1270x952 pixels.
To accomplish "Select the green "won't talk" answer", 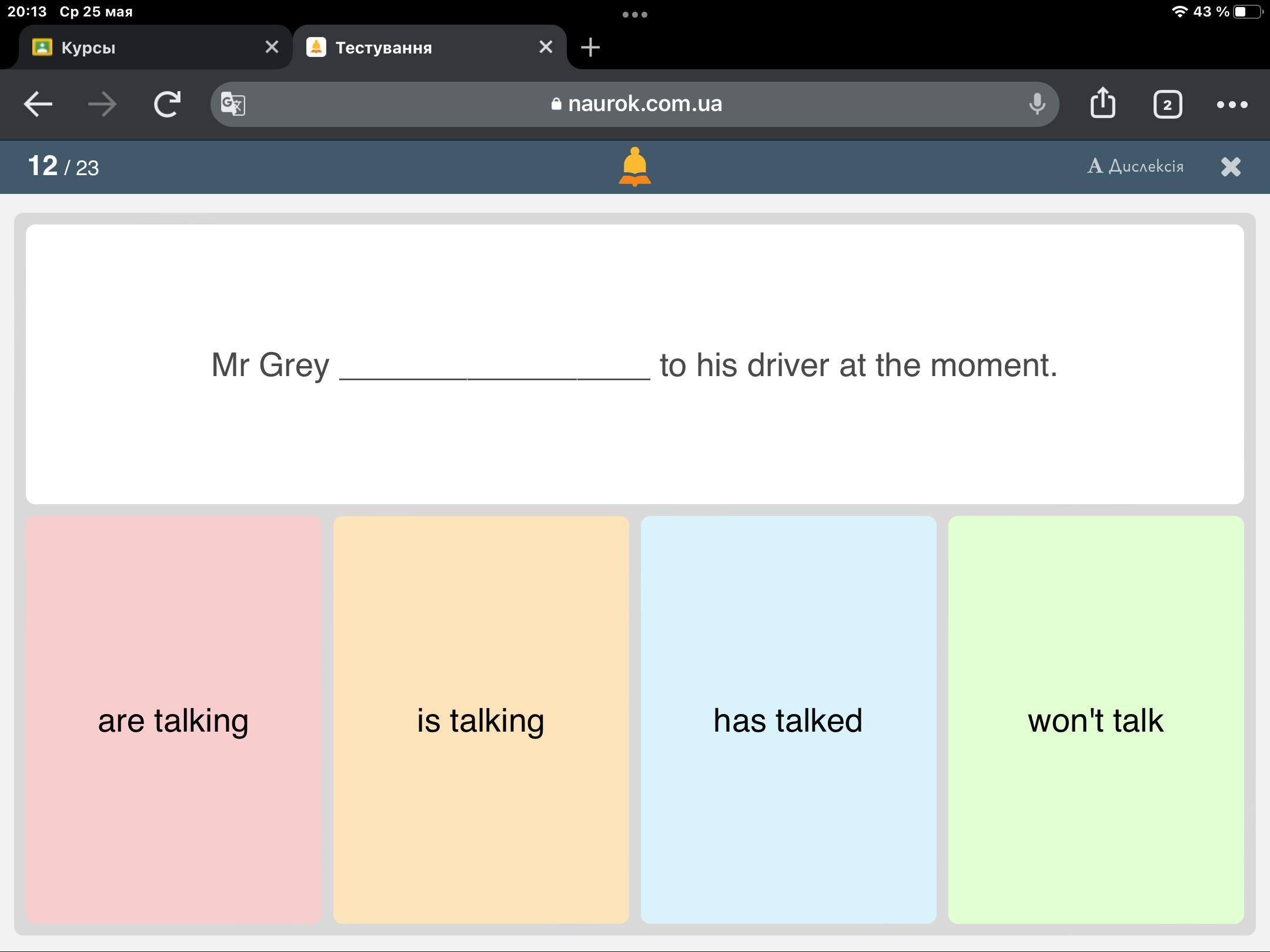I will [1096, 720].
